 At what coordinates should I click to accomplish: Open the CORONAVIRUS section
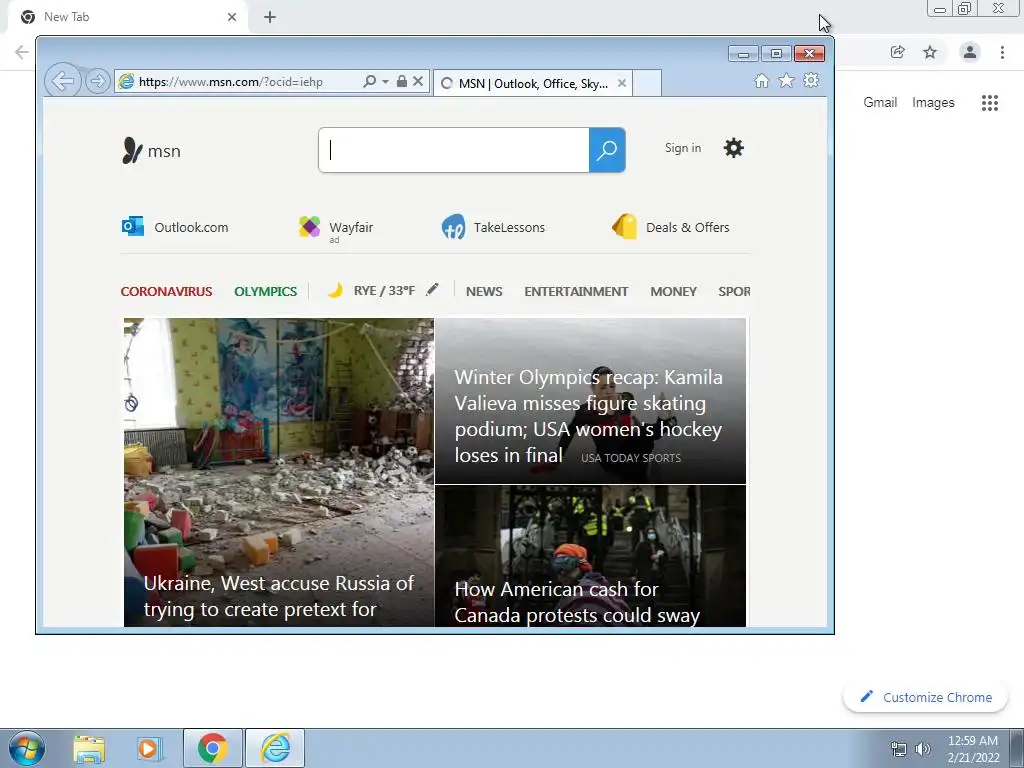pyautogui.click(x=167, y=291)
